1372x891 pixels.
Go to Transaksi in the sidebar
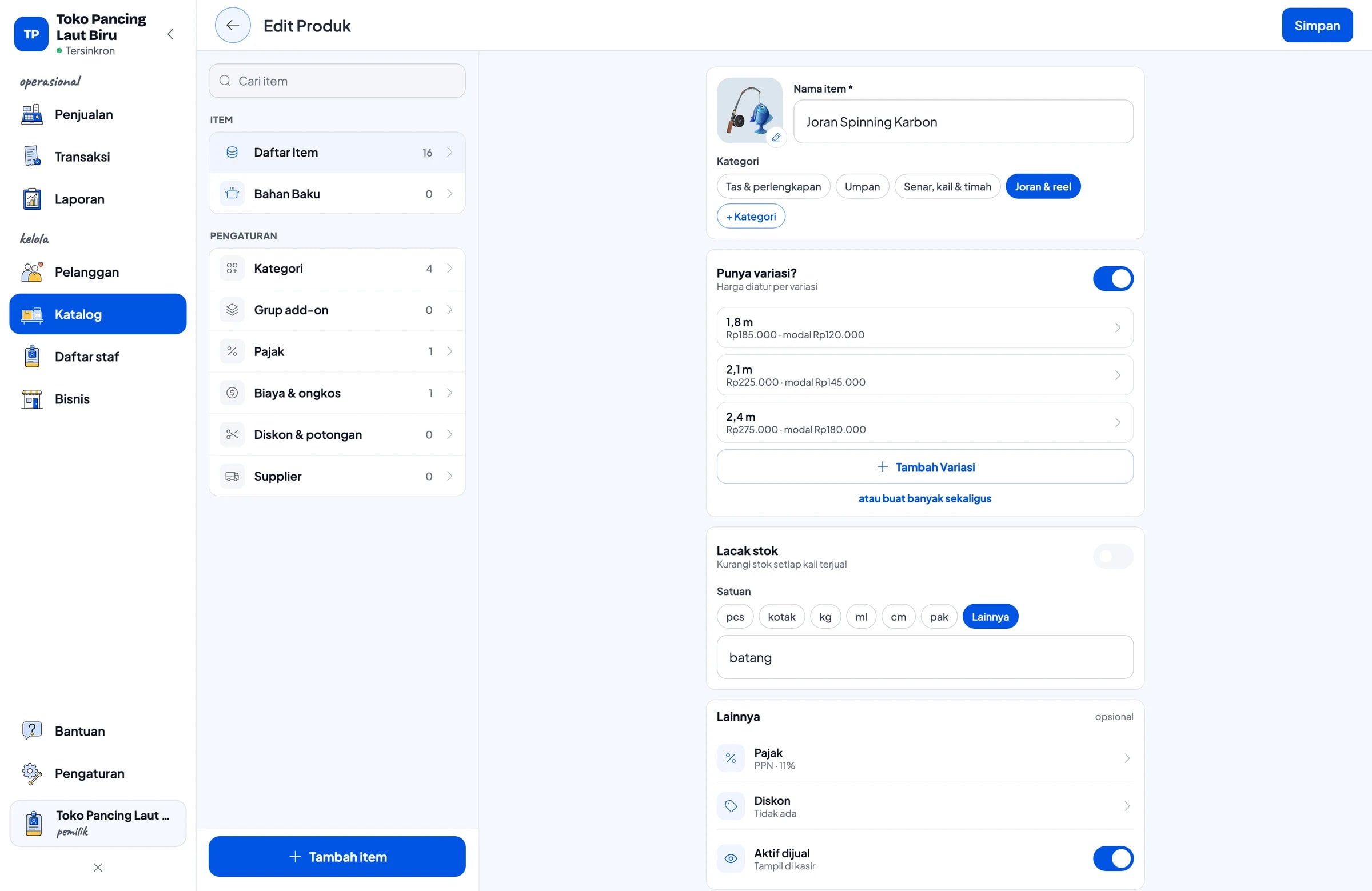tap(98, 157)
